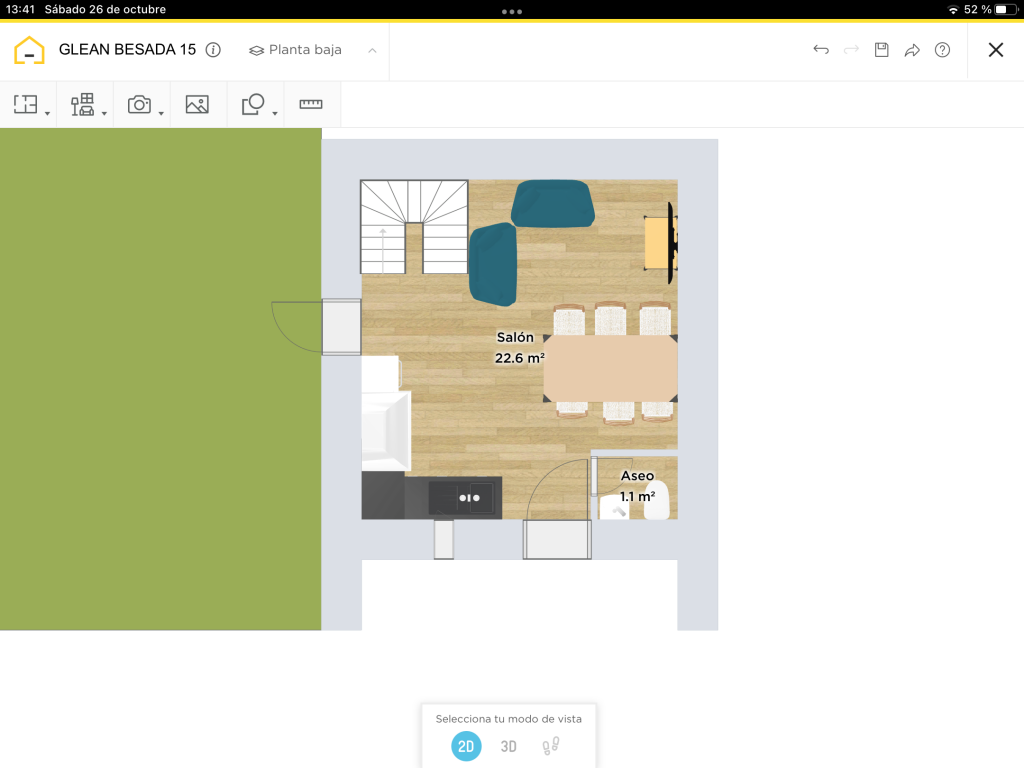This screenshot has height=768, width=1024.
Task: Open the floor plan walls tool
Action: pos(25,104)
